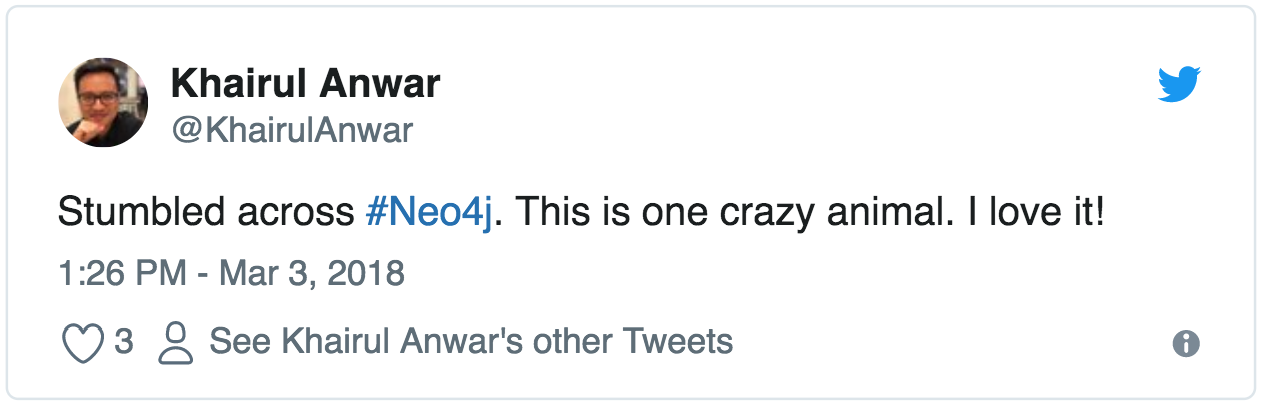The width and height of the screenshot is (1262, 406).
Task: Open the @KhairulAnwar handle link
Action: [291, 130]
